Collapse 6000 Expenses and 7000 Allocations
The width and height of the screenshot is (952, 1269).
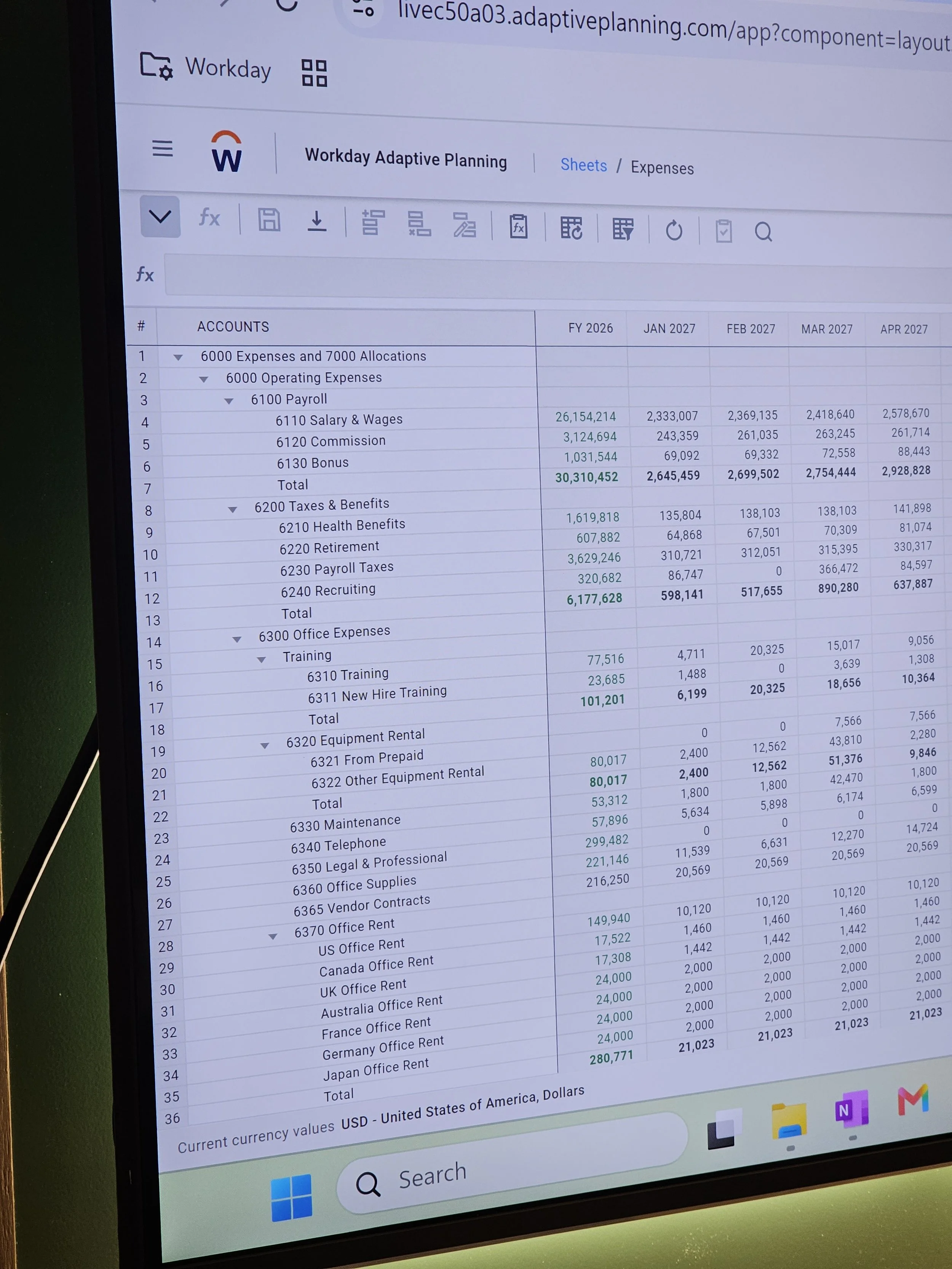pos(178,358)
